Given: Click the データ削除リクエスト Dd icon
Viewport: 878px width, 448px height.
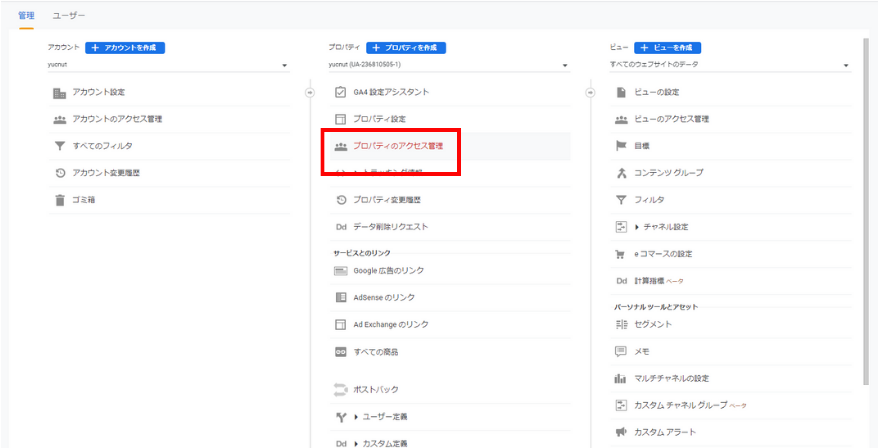Looking at the screenshot, I should tap(340, 227).
